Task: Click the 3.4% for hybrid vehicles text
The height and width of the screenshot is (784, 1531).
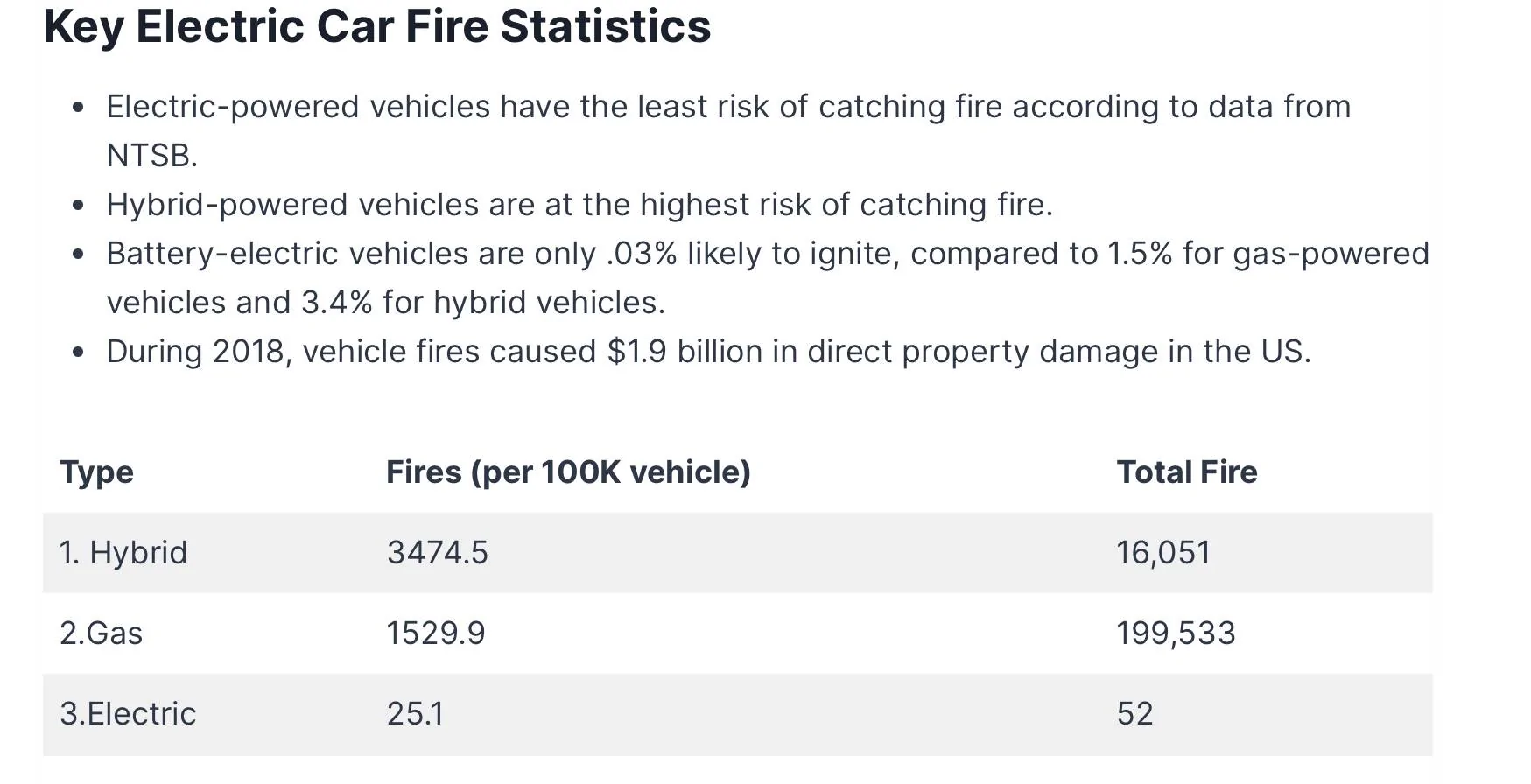Action: pos(483,303)
